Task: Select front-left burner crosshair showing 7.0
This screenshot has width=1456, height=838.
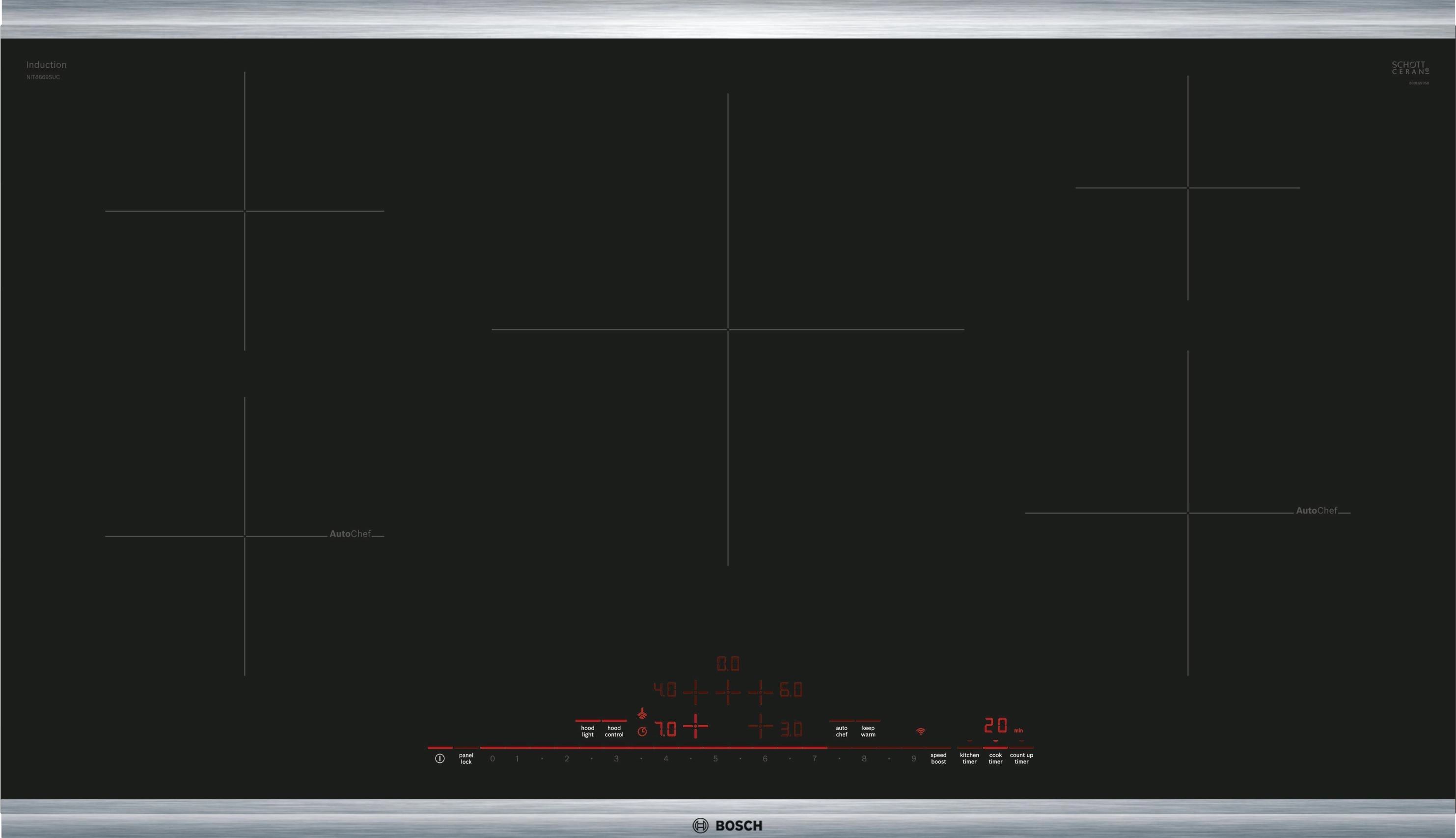Action: coord(695,727)
